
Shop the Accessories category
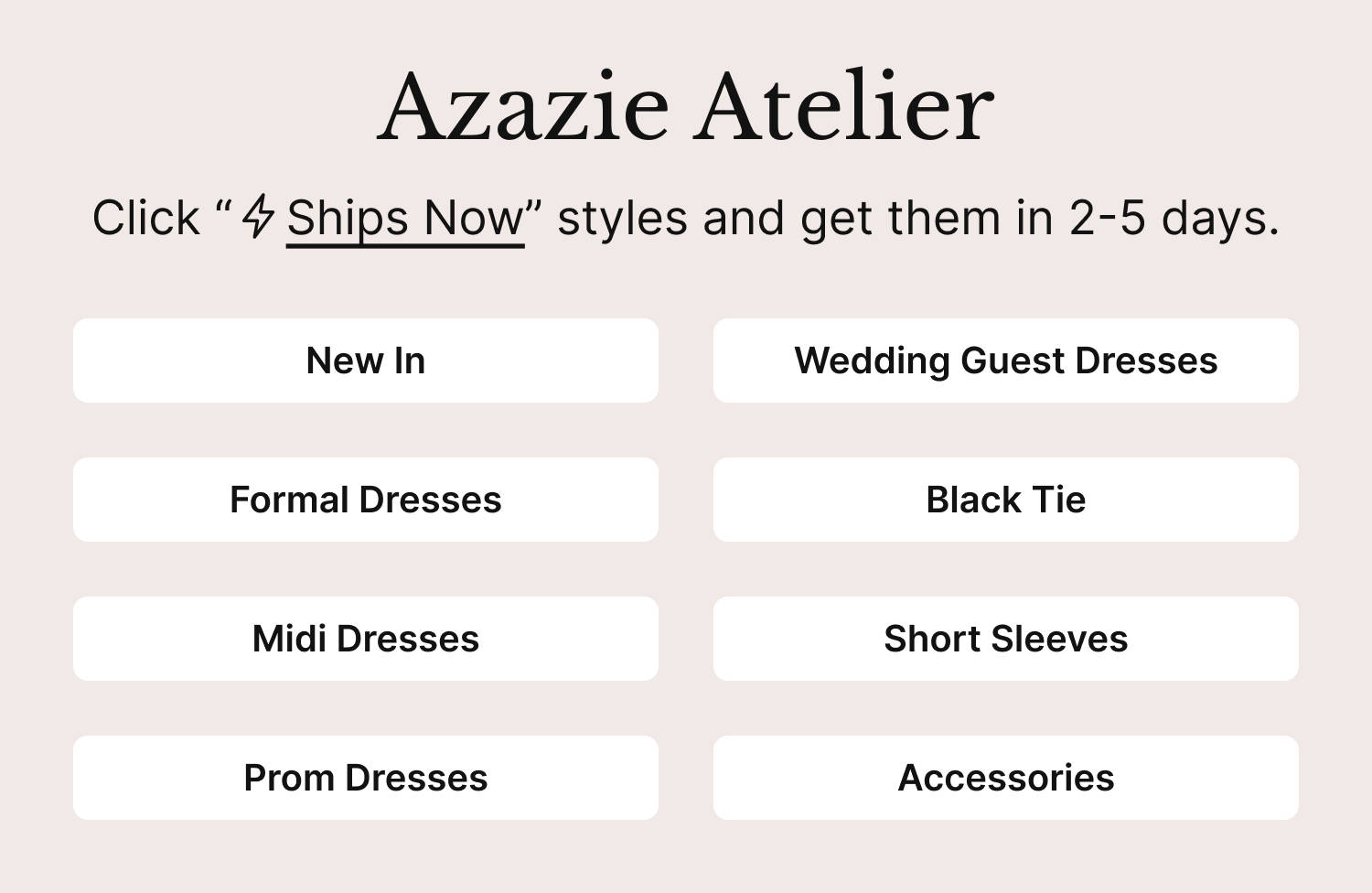click(1005, 778)
